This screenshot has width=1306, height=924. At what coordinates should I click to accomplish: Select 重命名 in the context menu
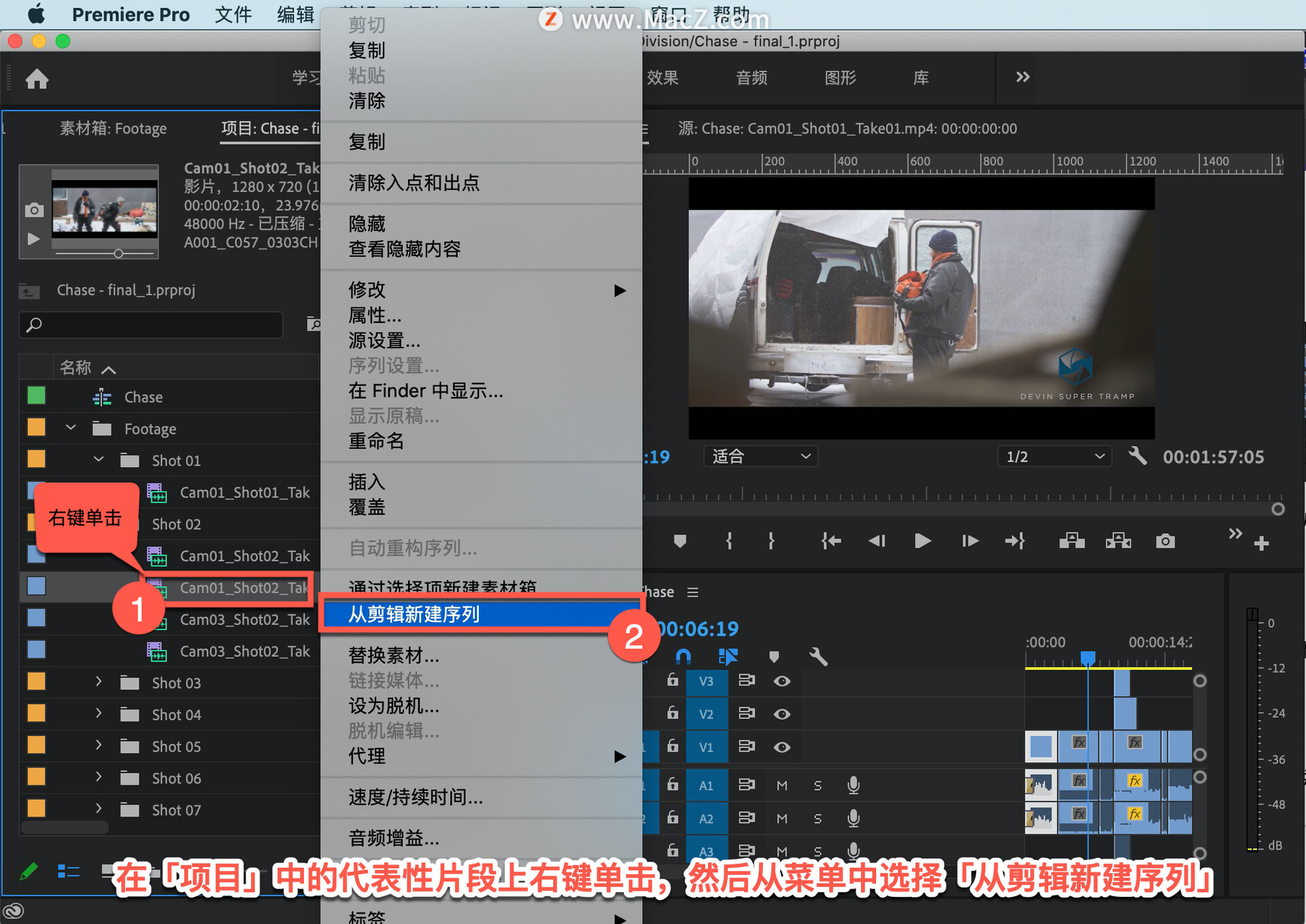click(376, 441)
